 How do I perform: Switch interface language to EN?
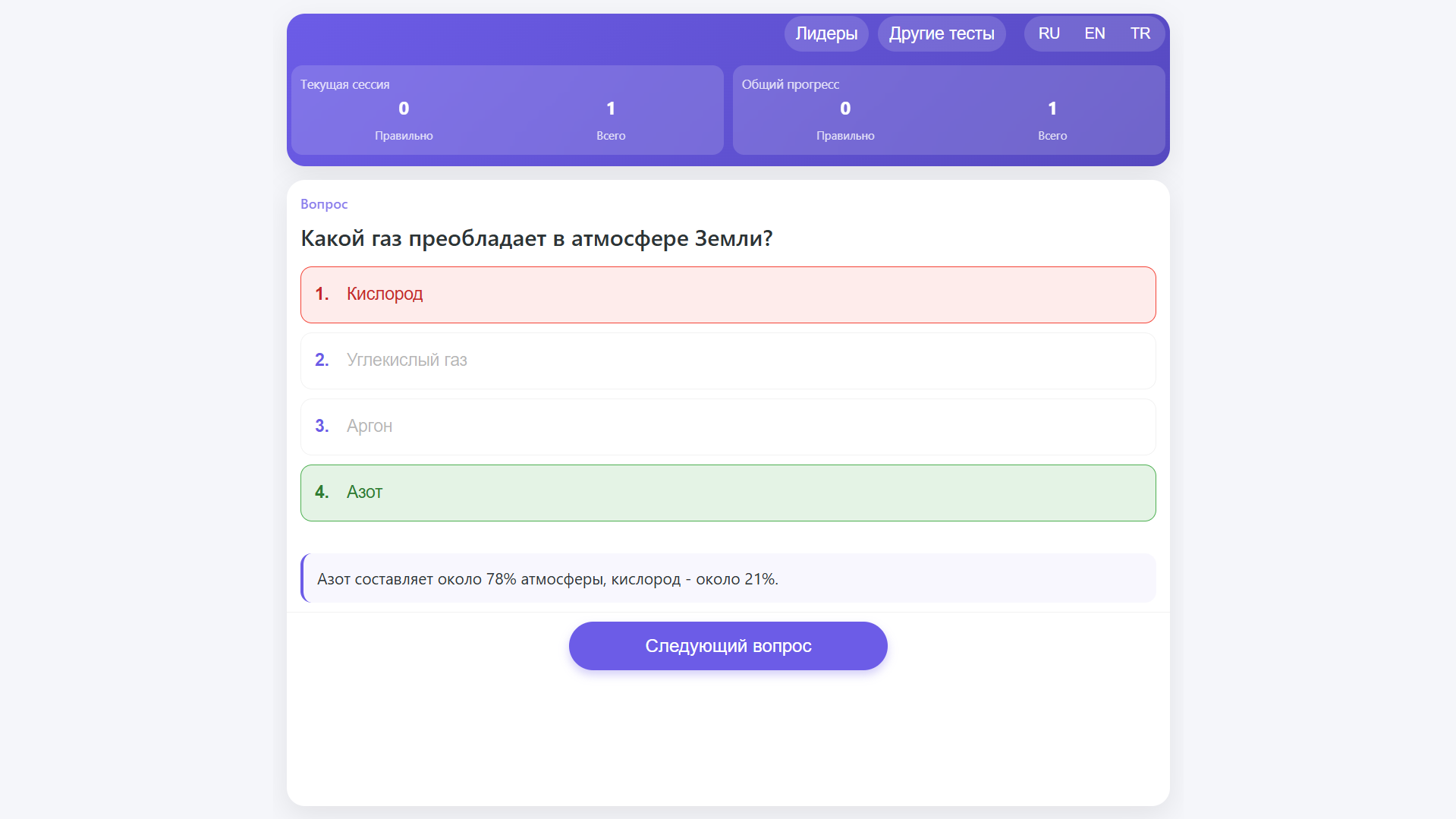[x=1094, y=33]
